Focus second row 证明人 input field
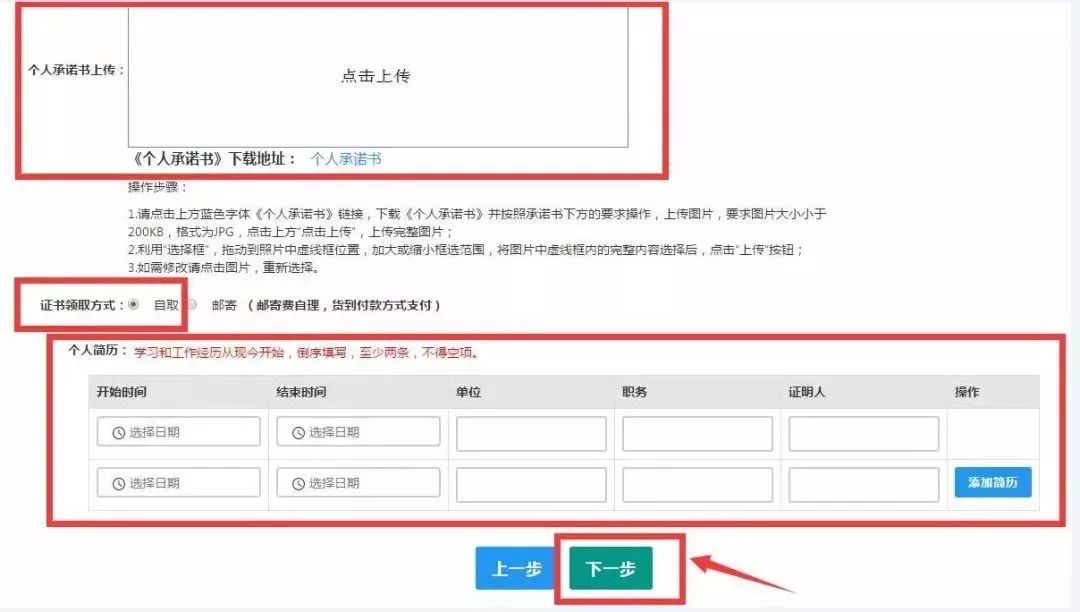This screenshot has width=1080, height=612. click(864, 485)
